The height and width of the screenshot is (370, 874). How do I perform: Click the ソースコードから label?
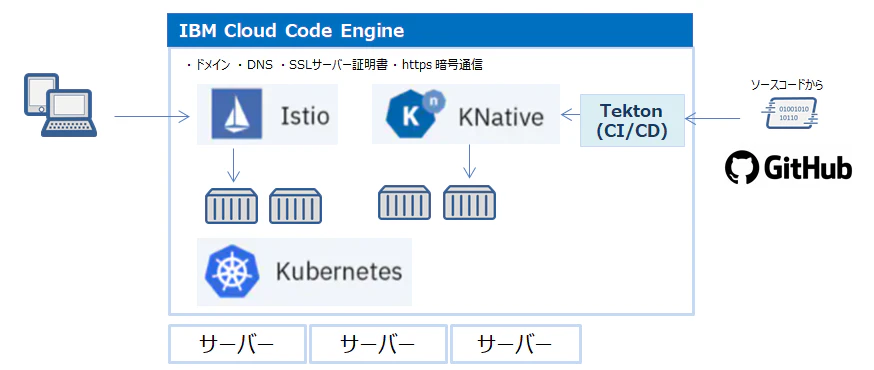[786, 85]
